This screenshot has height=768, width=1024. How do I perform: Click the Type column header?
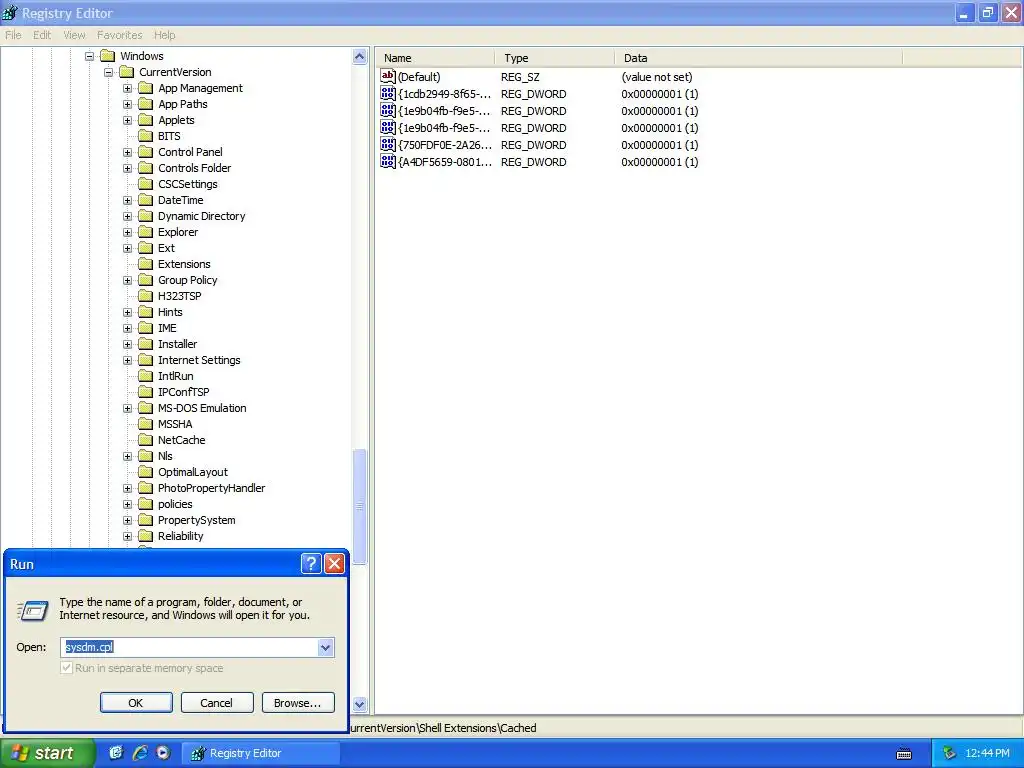554,57
